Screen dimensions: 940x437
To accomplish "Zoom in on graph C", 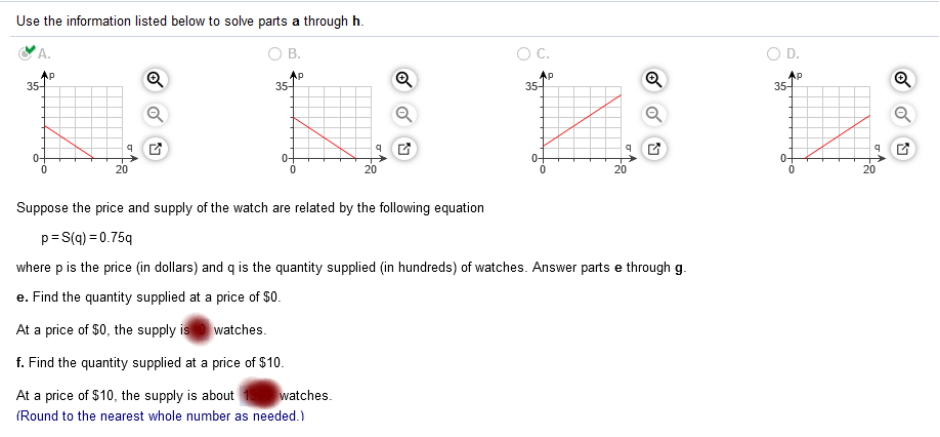I will (655, 79).
